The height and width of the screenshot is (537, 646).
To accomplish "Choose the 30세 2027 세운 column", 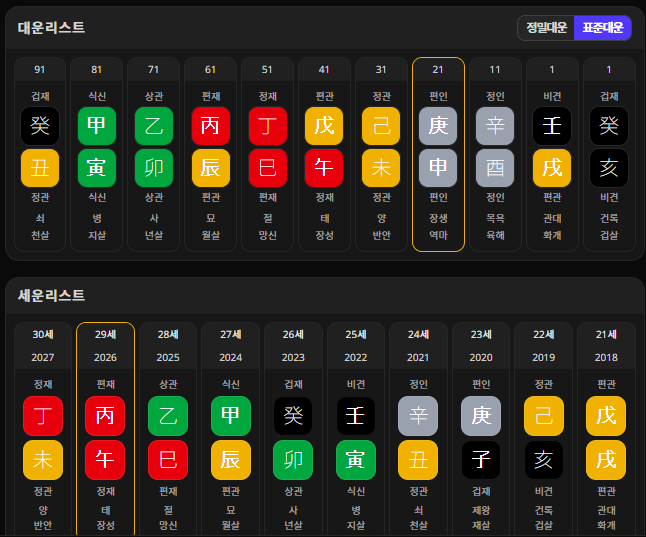I will [43, 429].
